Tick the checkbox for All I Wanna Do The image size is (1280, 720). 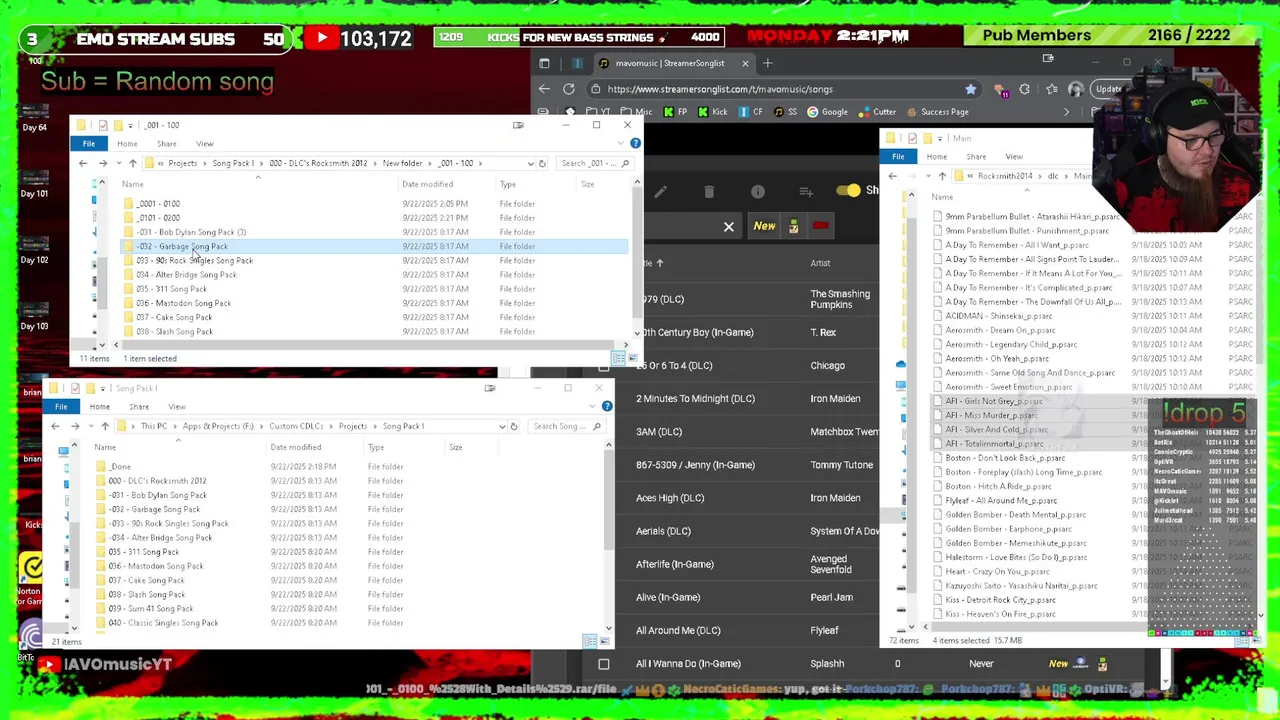pos(604,664)
